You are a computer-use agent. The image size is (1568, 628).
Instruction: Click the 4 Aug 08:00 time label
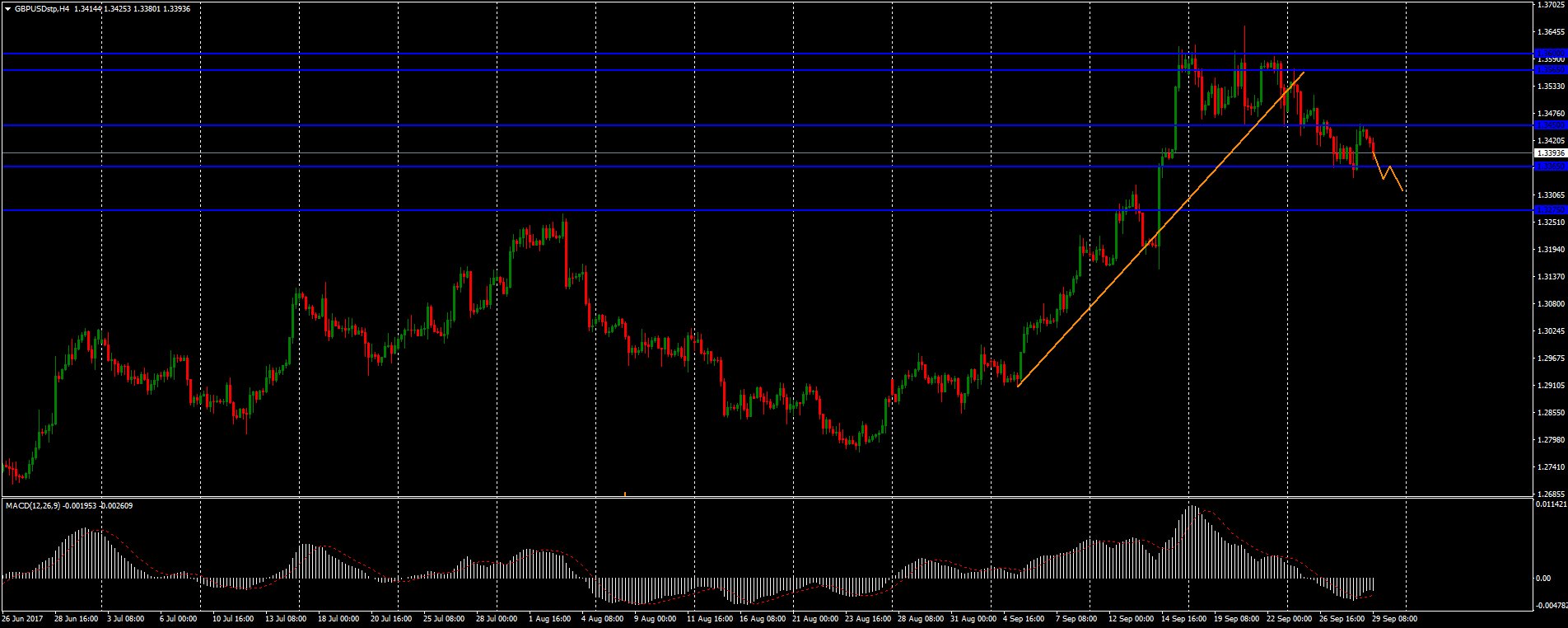coord(602,618)
